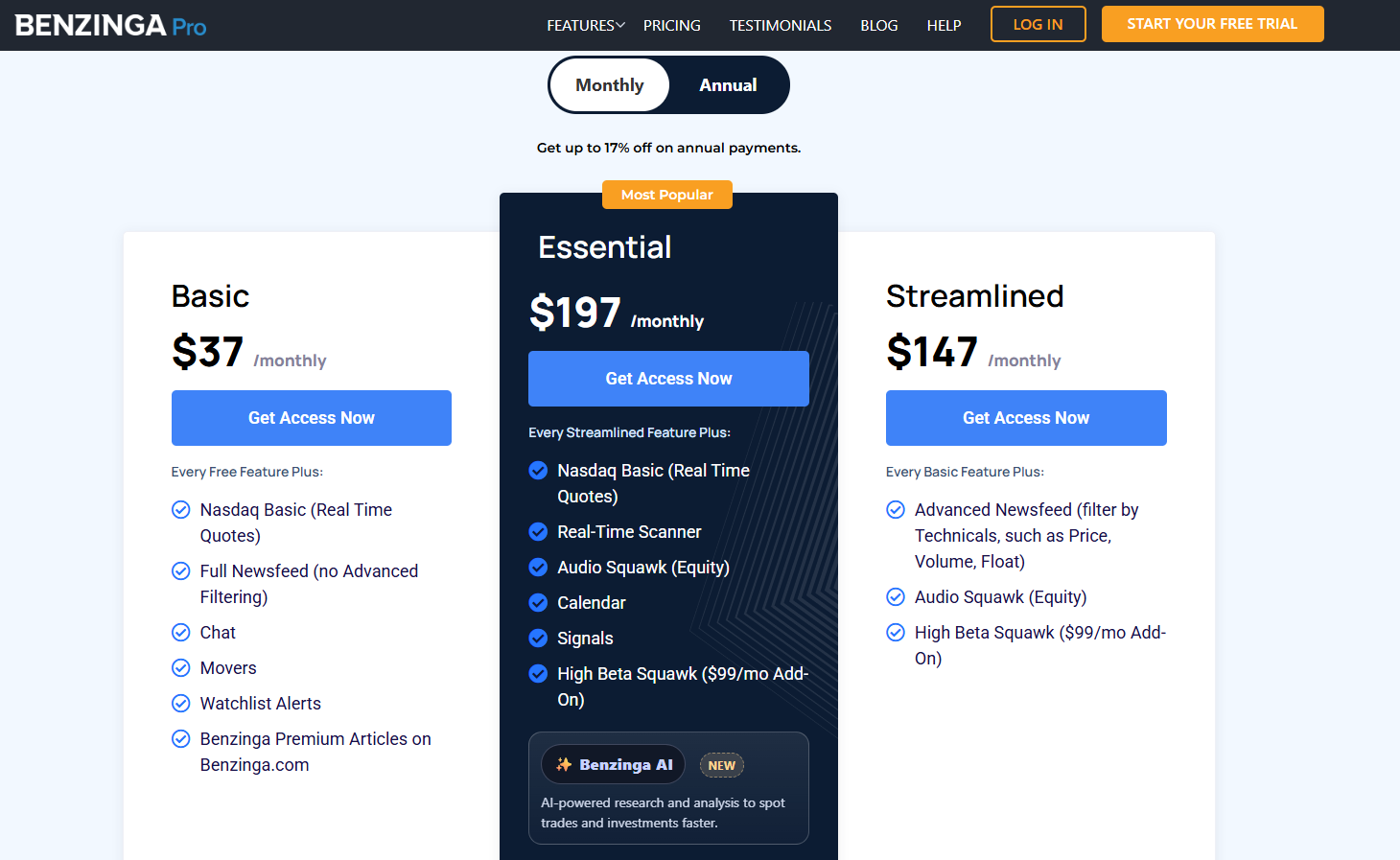Switch billing to Monthly
Viewport: 1400px width, 860px height.
point(610,84)
